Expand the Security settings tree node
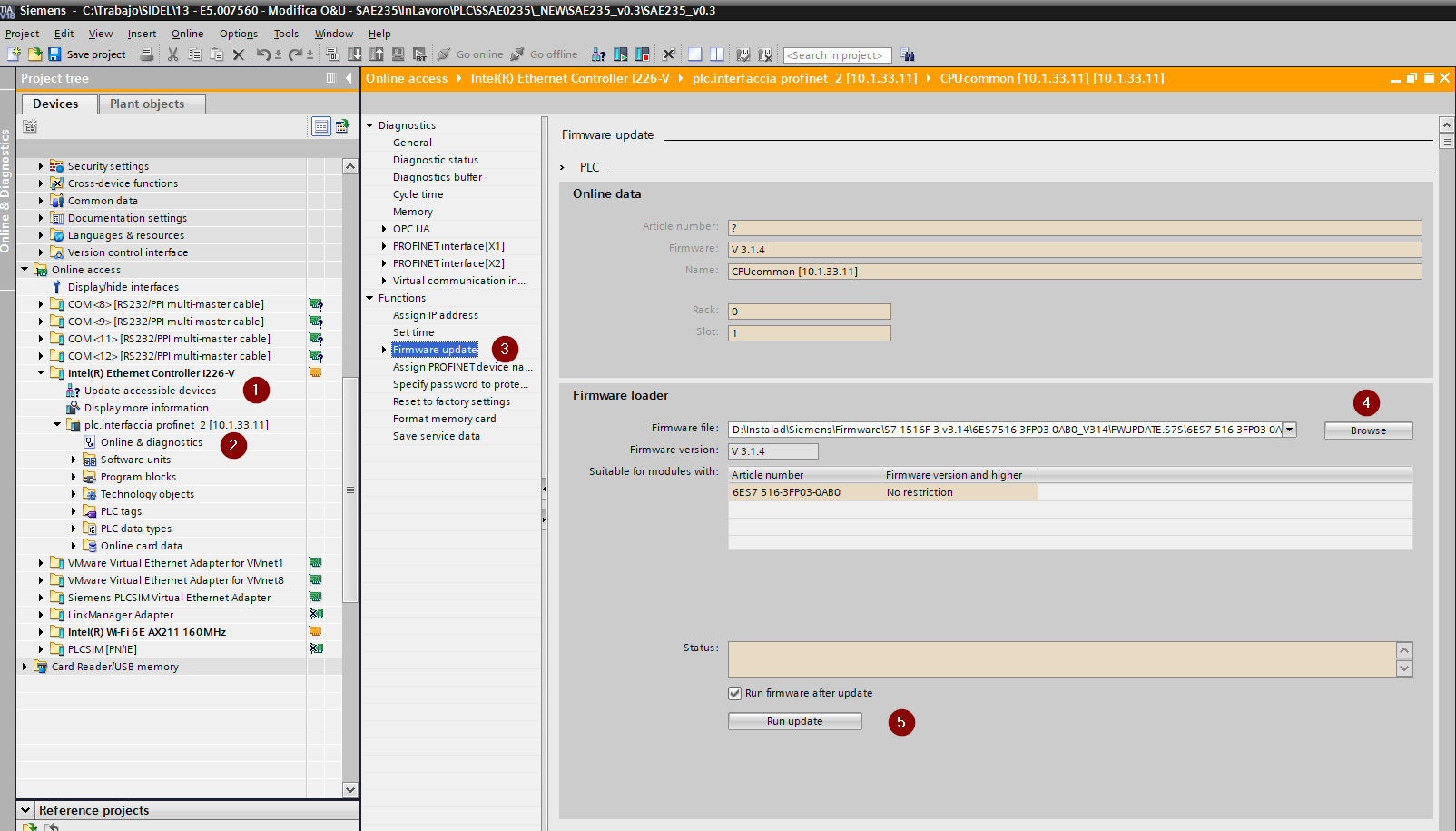1456x831 pixels. pos(41,166)
